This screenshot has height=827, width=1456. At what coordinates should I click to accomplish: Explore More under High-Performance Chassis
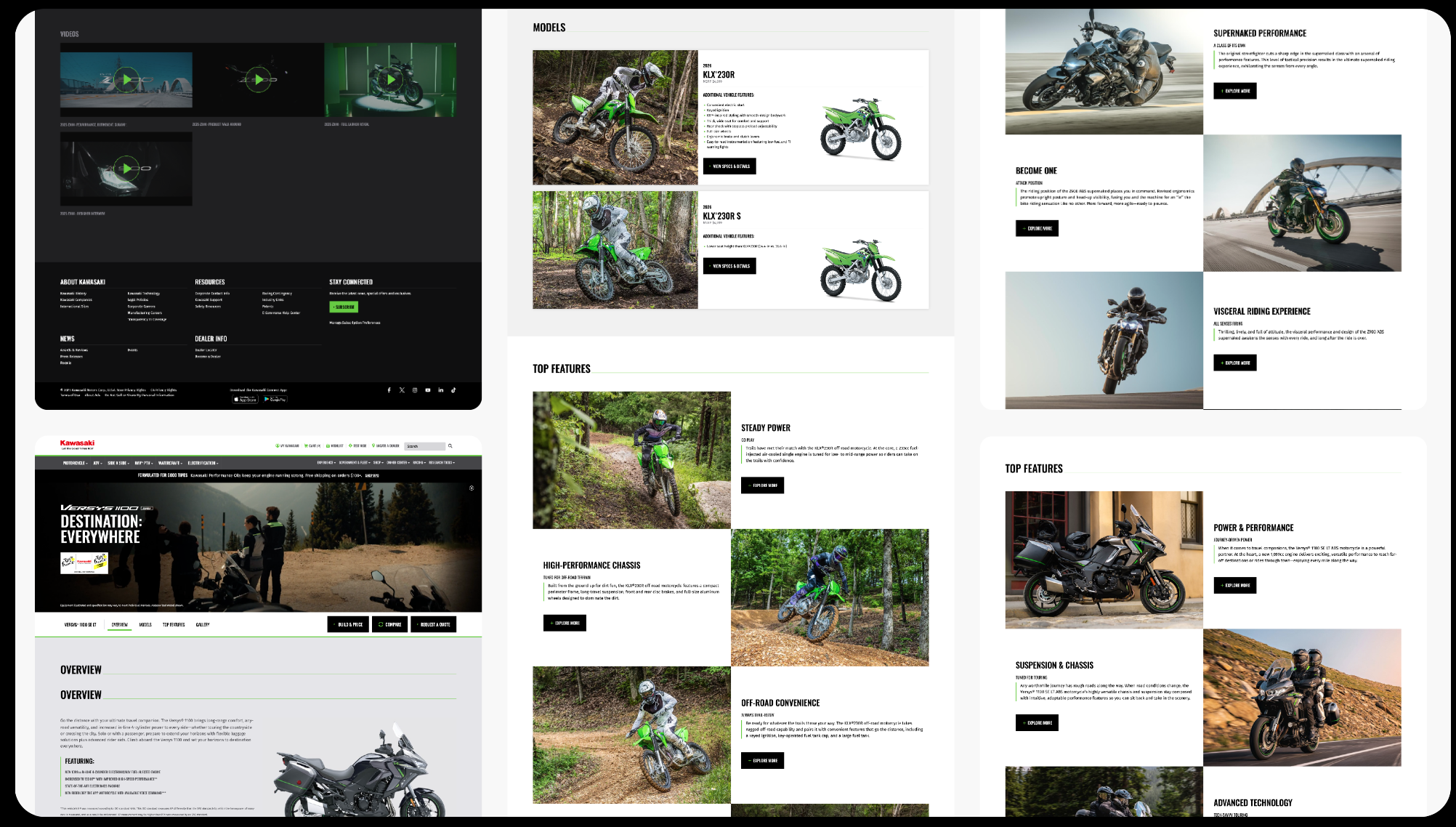[565, 623]
